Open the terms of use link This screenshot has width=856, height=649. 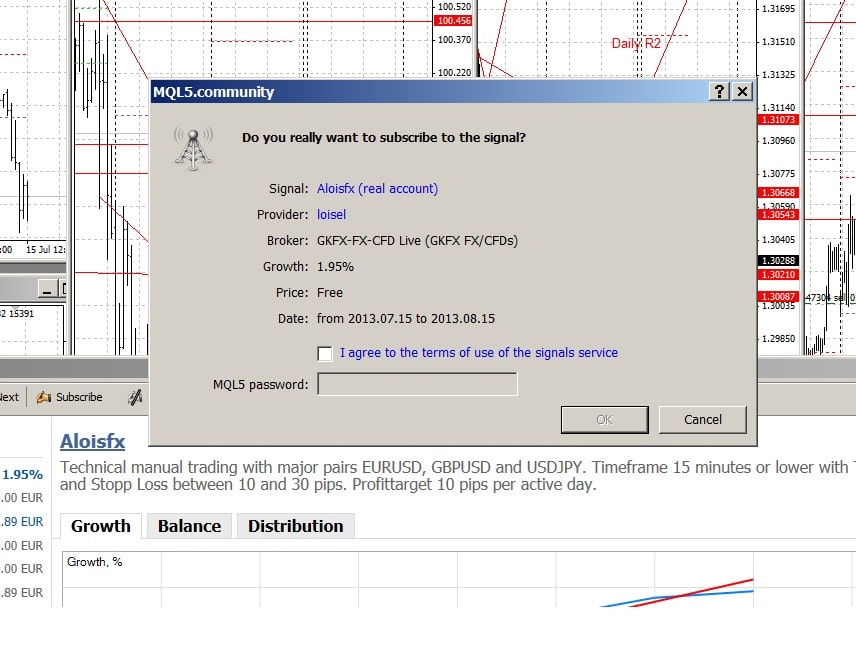pos(478,353)
